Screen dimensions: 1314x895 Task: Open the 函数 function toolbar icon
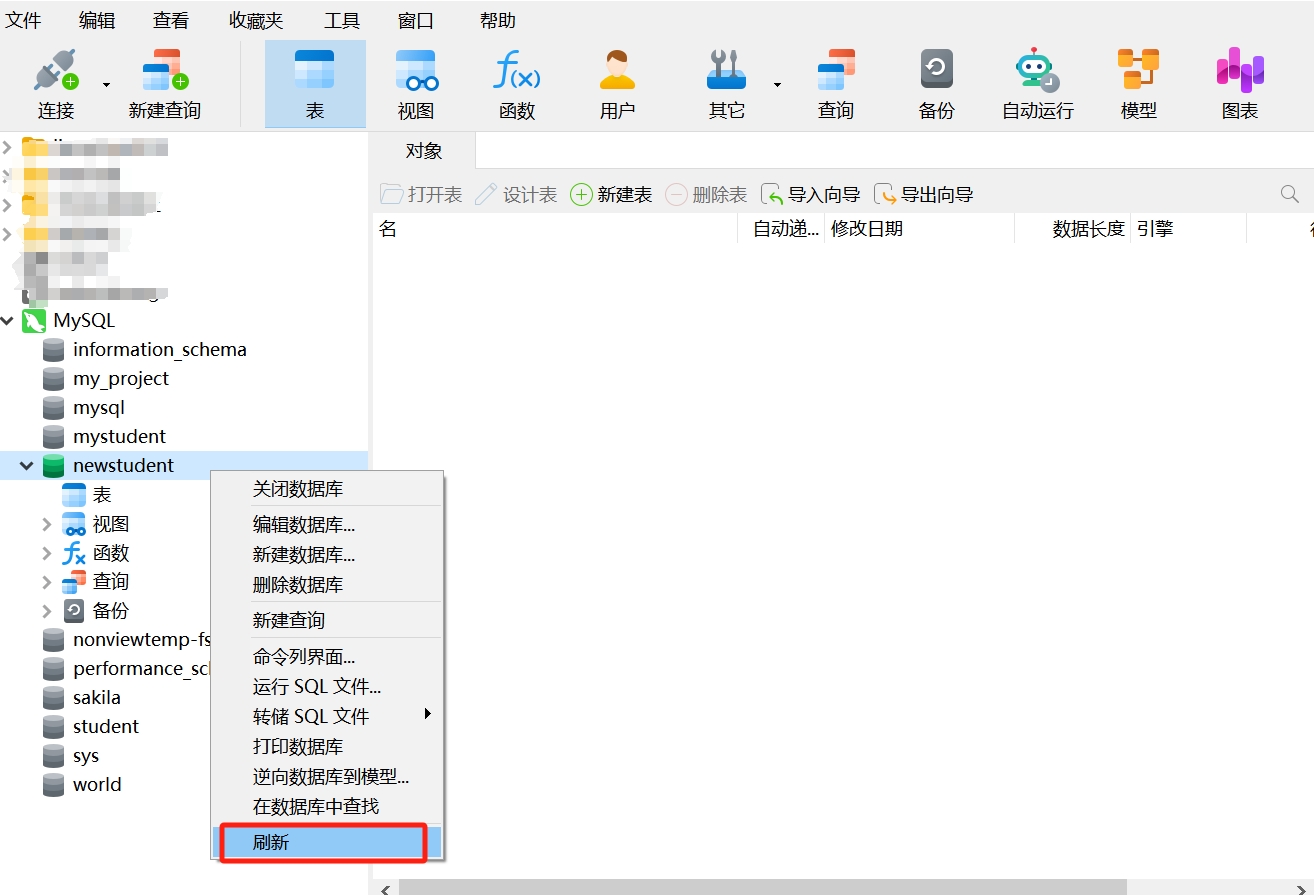click(x=517, y=72)
